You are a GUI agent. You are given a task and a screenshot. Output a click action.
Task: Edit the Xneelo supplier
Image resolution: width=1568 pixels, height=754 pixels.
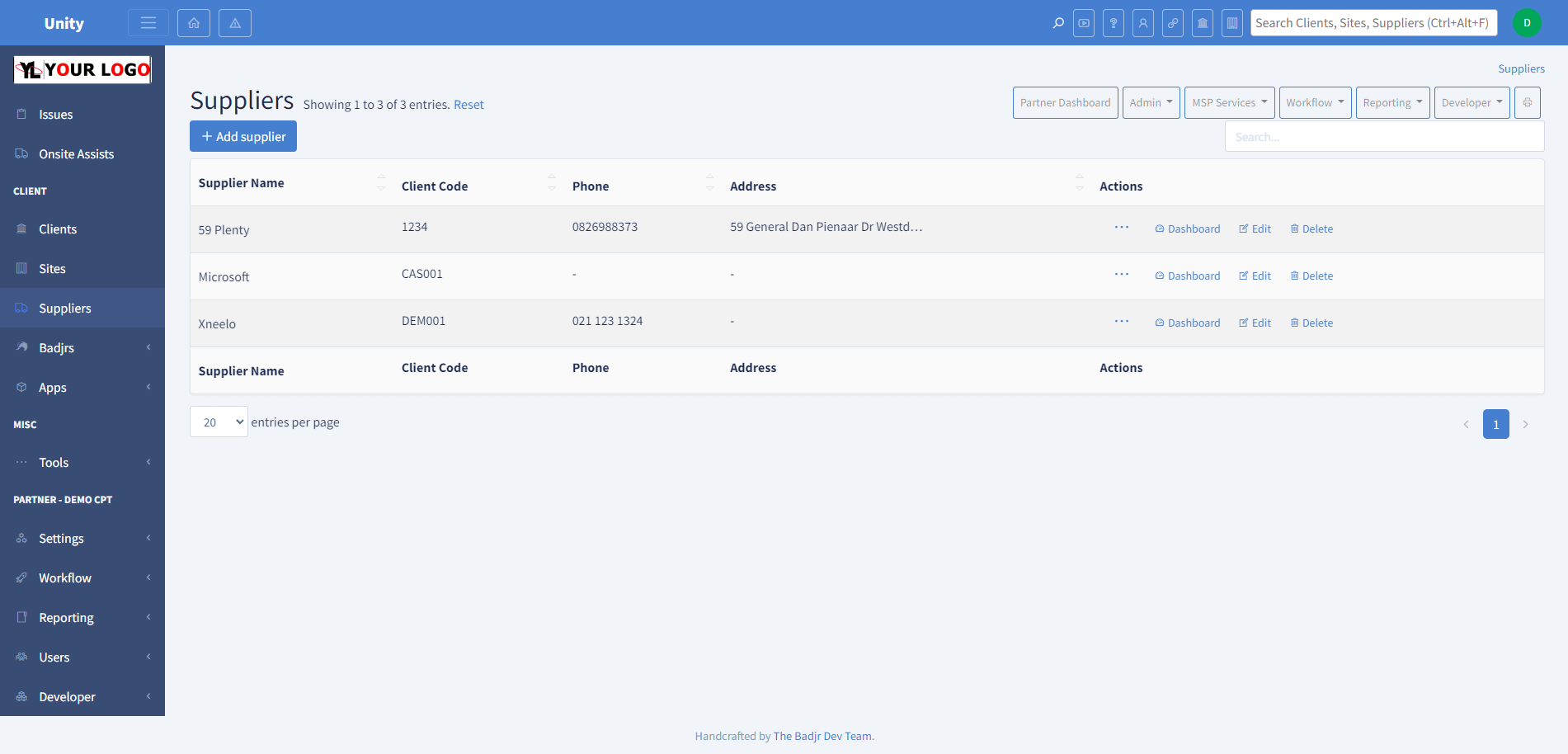1255,323
